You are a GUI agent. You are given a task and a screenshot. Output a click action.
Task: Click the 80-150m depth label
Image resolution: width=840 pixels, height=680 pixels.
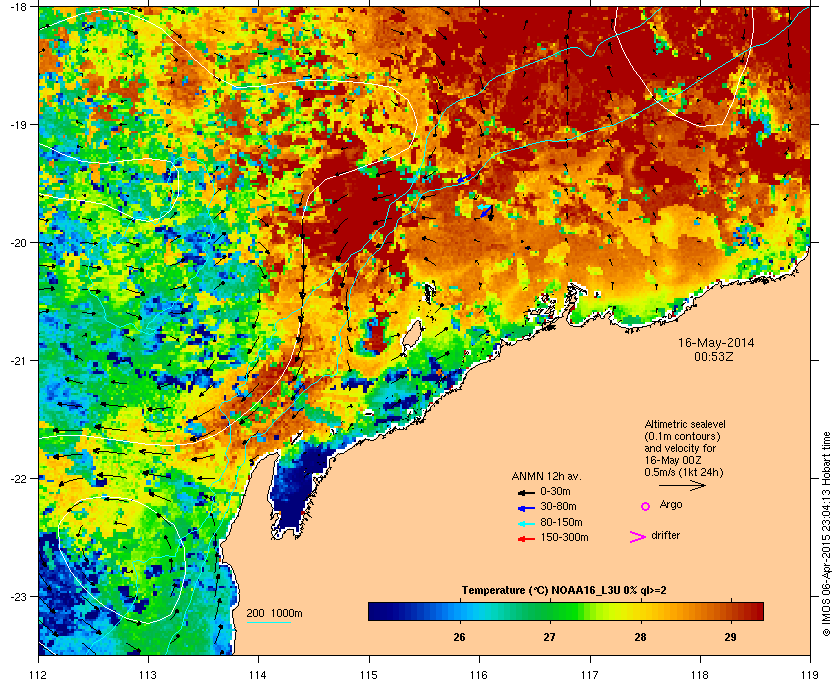coord(561,522)
